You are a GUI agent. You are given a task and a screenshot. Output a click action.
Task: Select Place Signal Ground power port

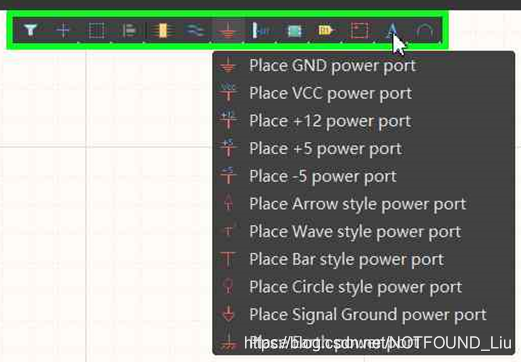pos(363,314)
